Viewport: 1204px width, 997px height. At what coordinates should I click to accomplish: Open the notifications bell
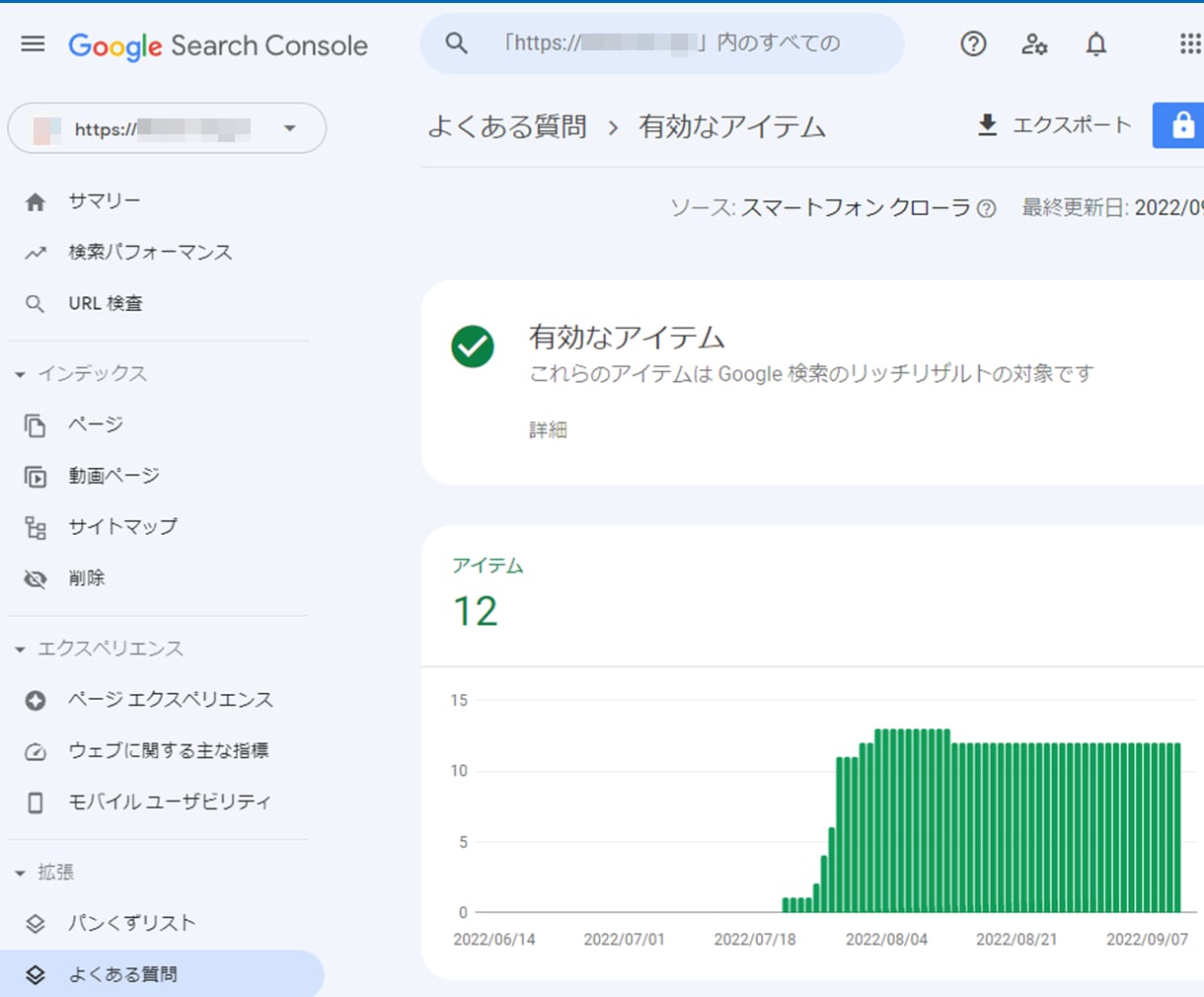pos(1095,43)
